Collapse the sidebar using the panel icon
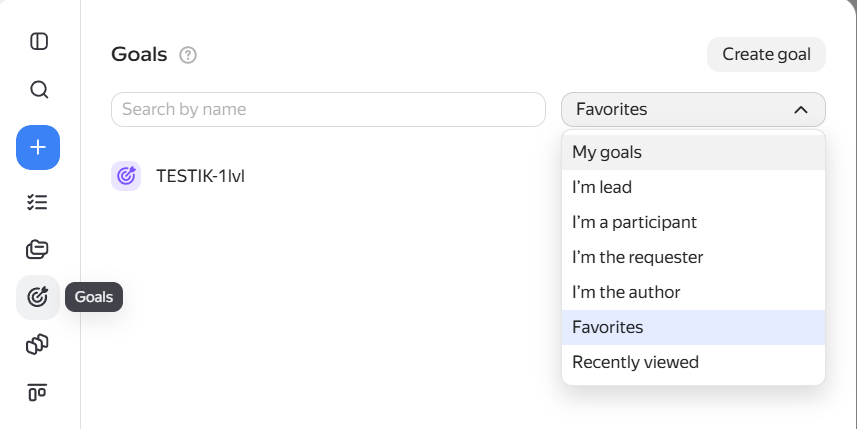 point(38,42)
